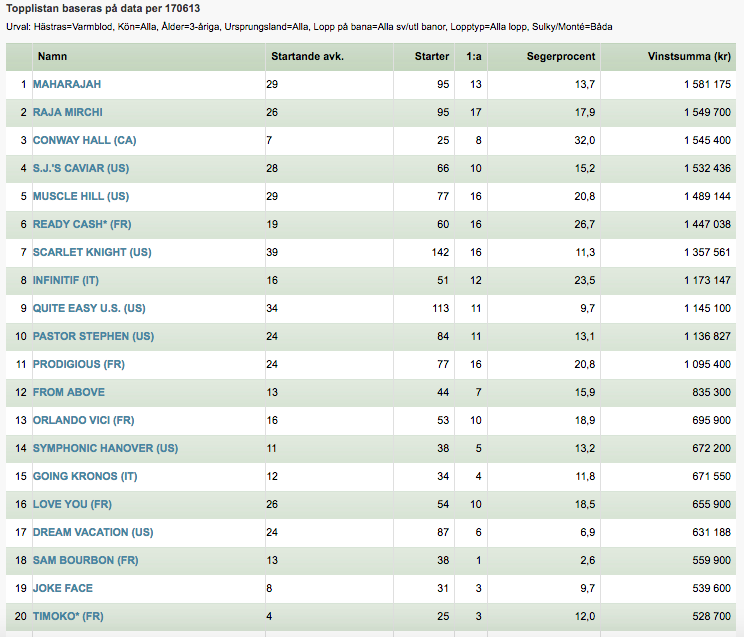Select winnings value 1 545 400
This screenshot has width=744, height=637.
tap(707, 141)
